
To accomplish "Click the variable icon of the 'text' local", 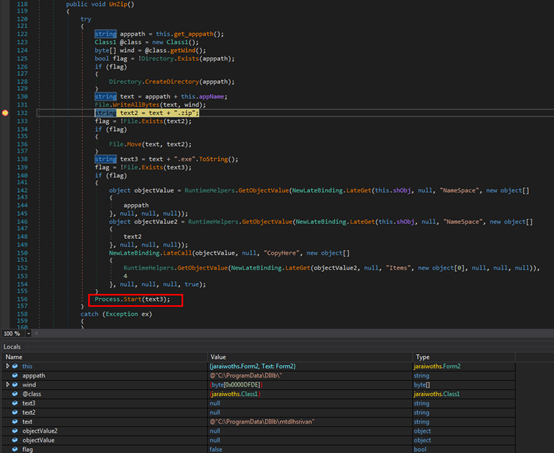I will 15,421.
